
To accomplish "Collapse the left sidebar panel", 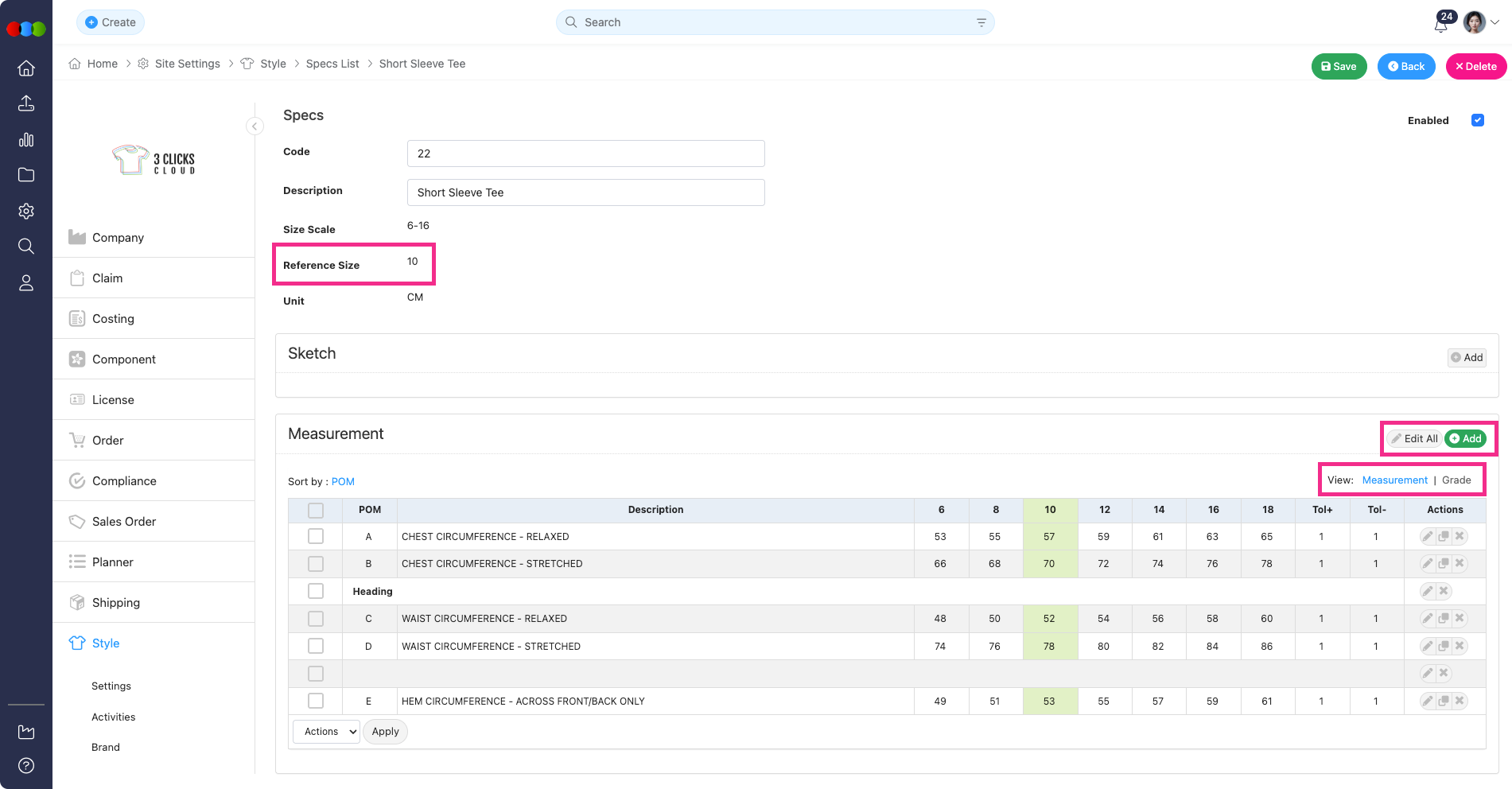I will click(255, 126).
